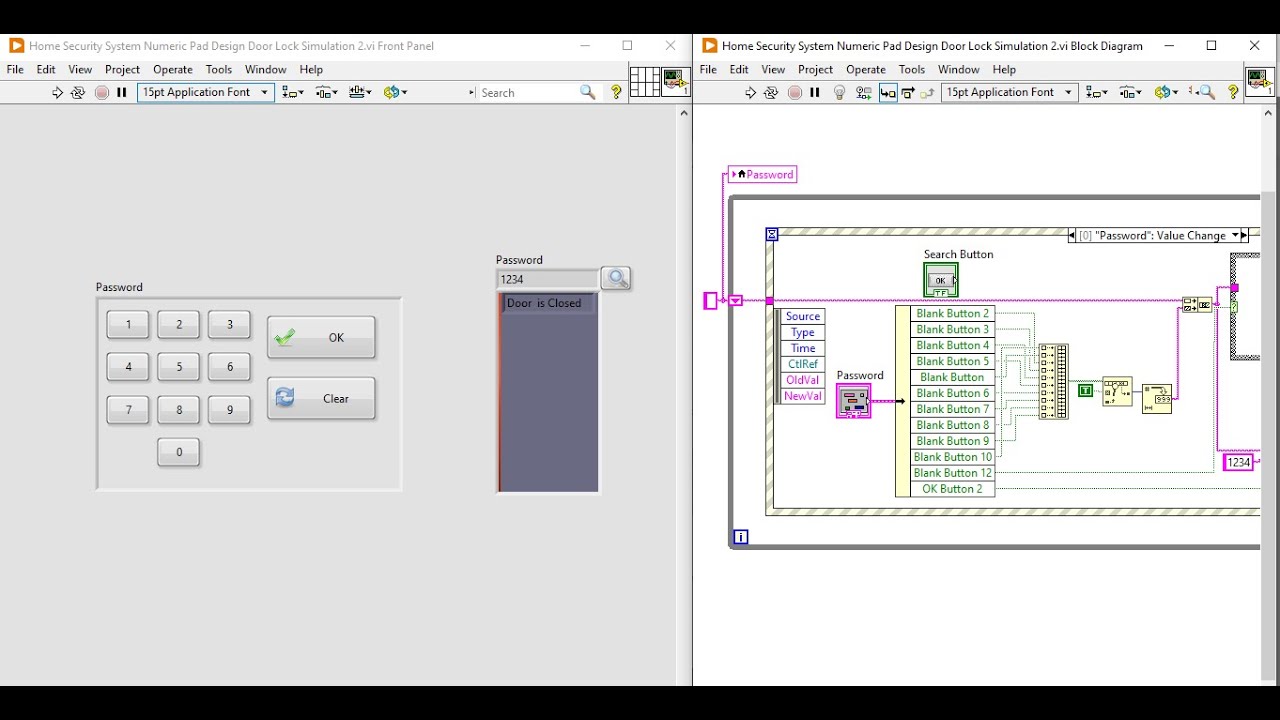The width and height of the screenshot is (1280, 720).
Task: Click the Password field showing 1234
Action: coord(547,280)
